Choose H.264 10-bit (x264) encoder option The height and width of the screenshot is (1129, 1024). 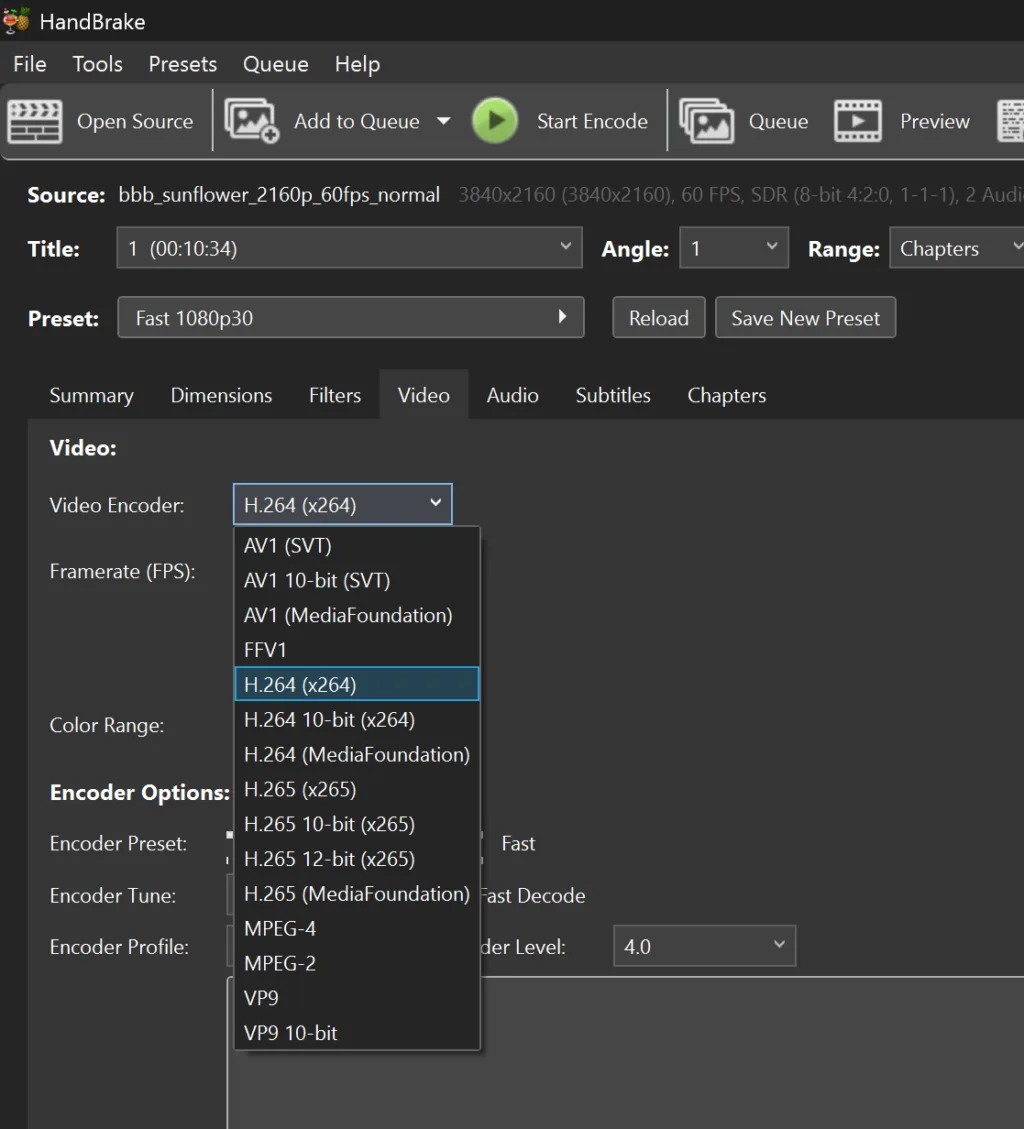click(357, 719)
